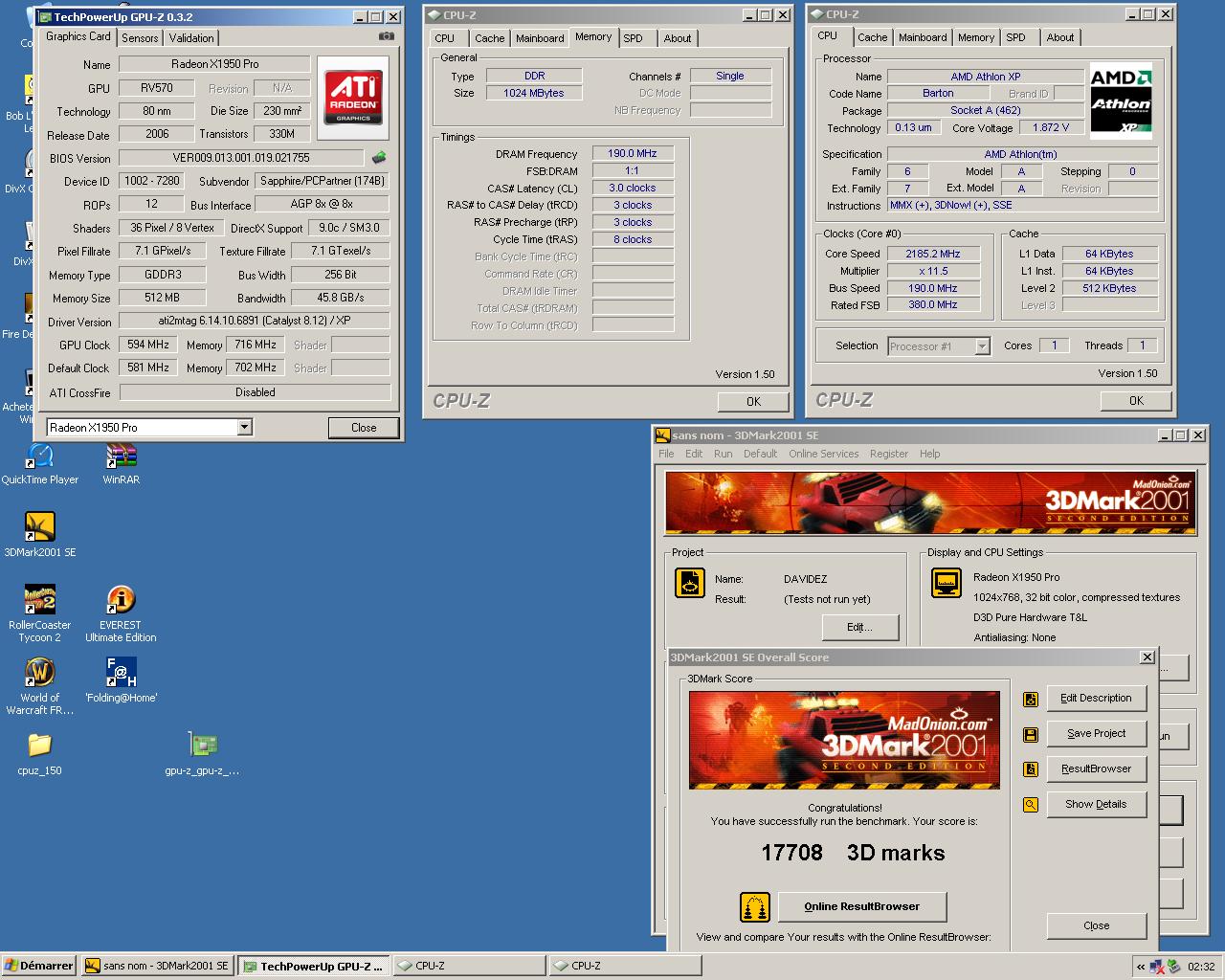
Task: Open the About tab in right CPU-Z window
Action: tap(1059, 37)
